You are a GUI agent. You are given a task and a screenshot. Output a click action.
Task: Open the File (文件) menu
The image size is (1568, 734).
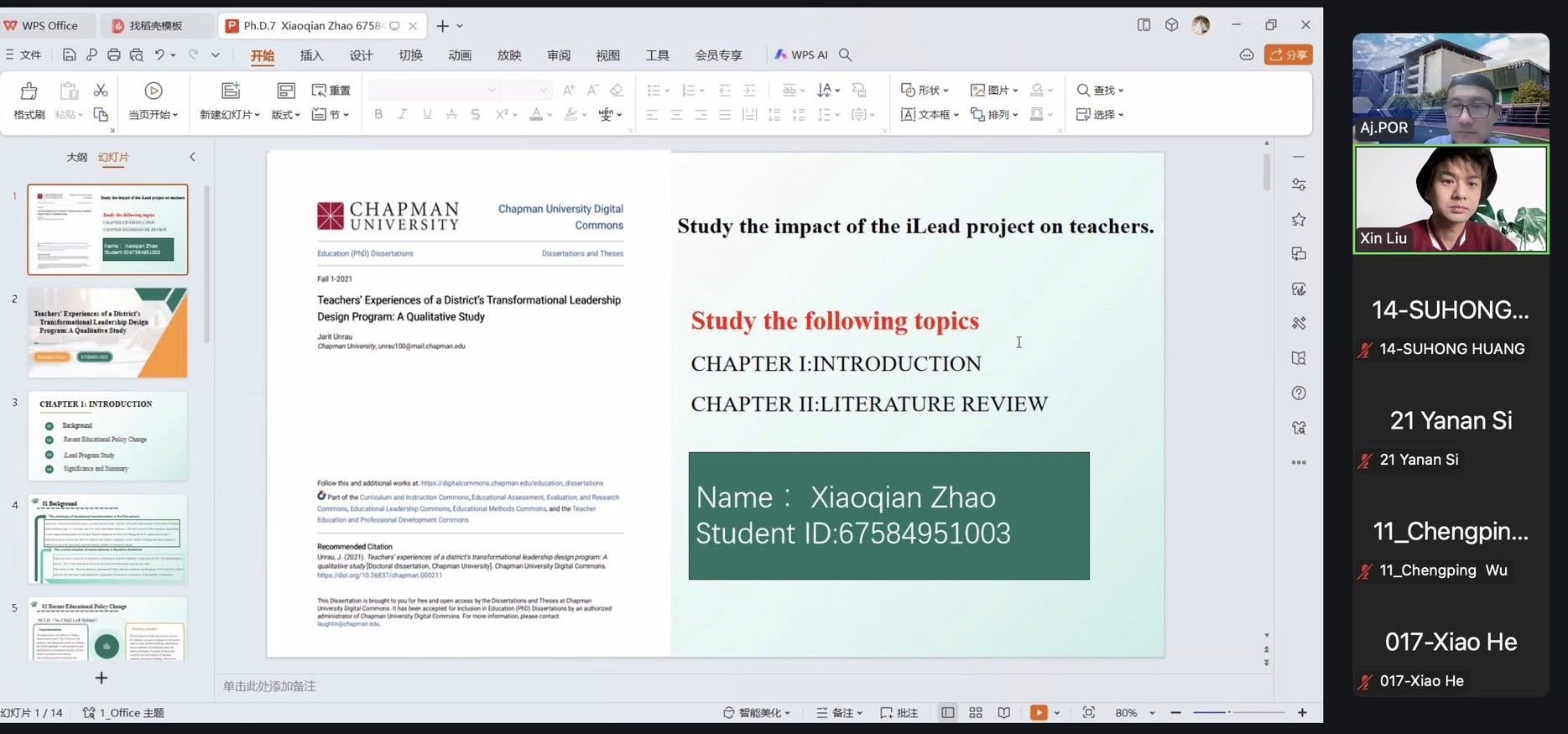23,55
